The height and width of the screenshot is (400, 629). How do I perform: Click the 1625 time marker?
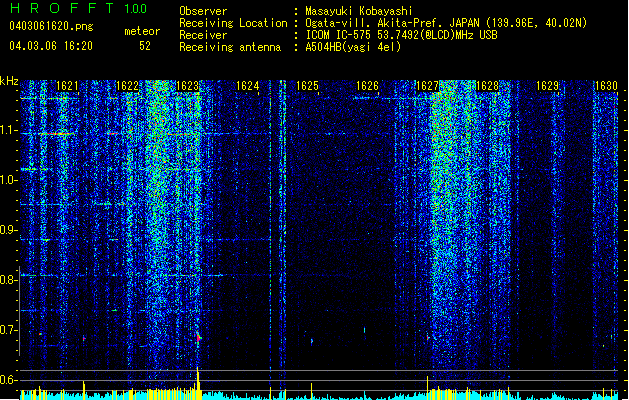click(307, 86)
